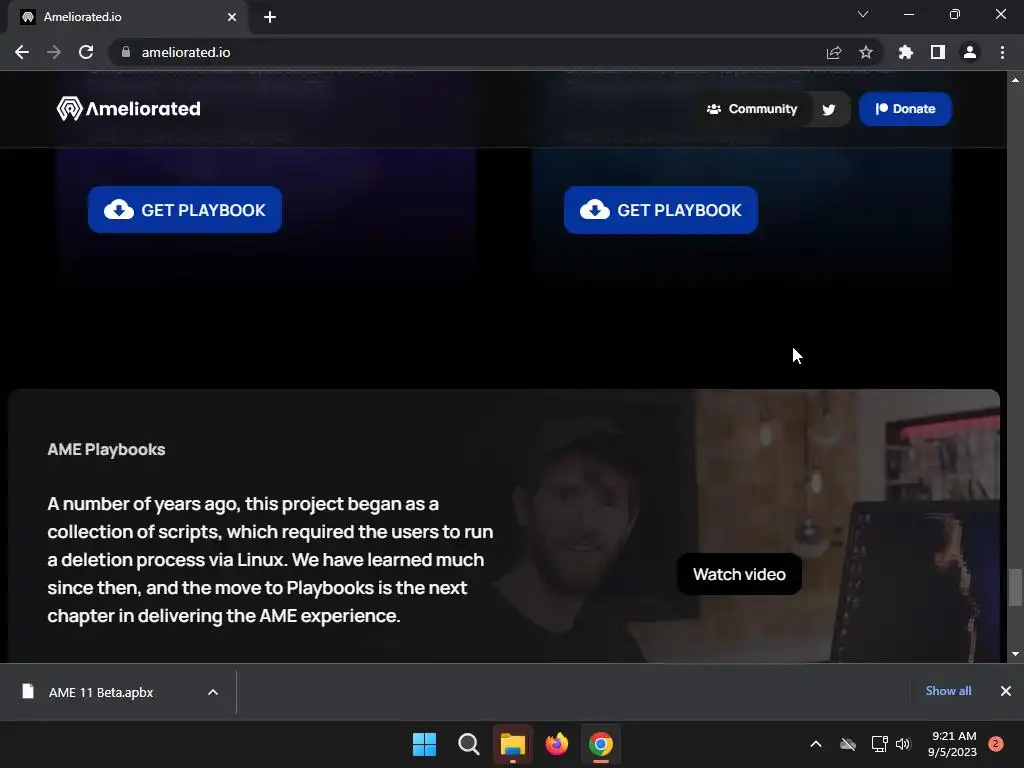Close the downloads bar

(x=1006, y=691)
